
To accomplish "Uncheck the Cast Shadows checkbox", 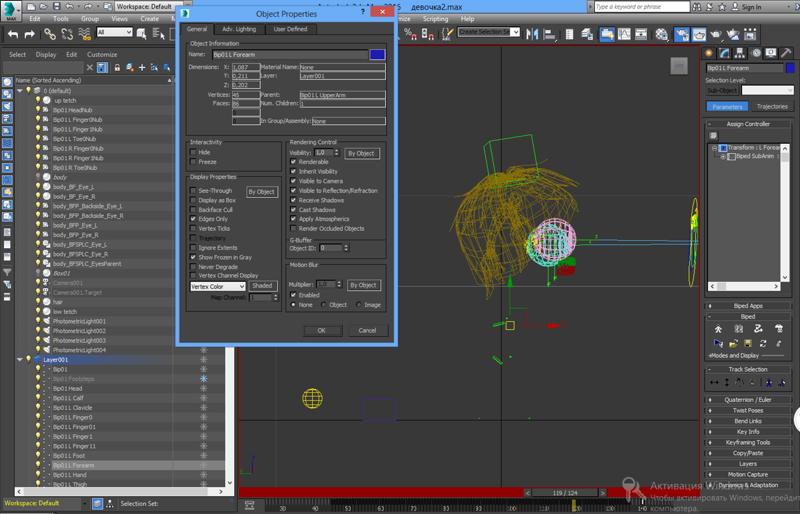I will coord(293,209).
